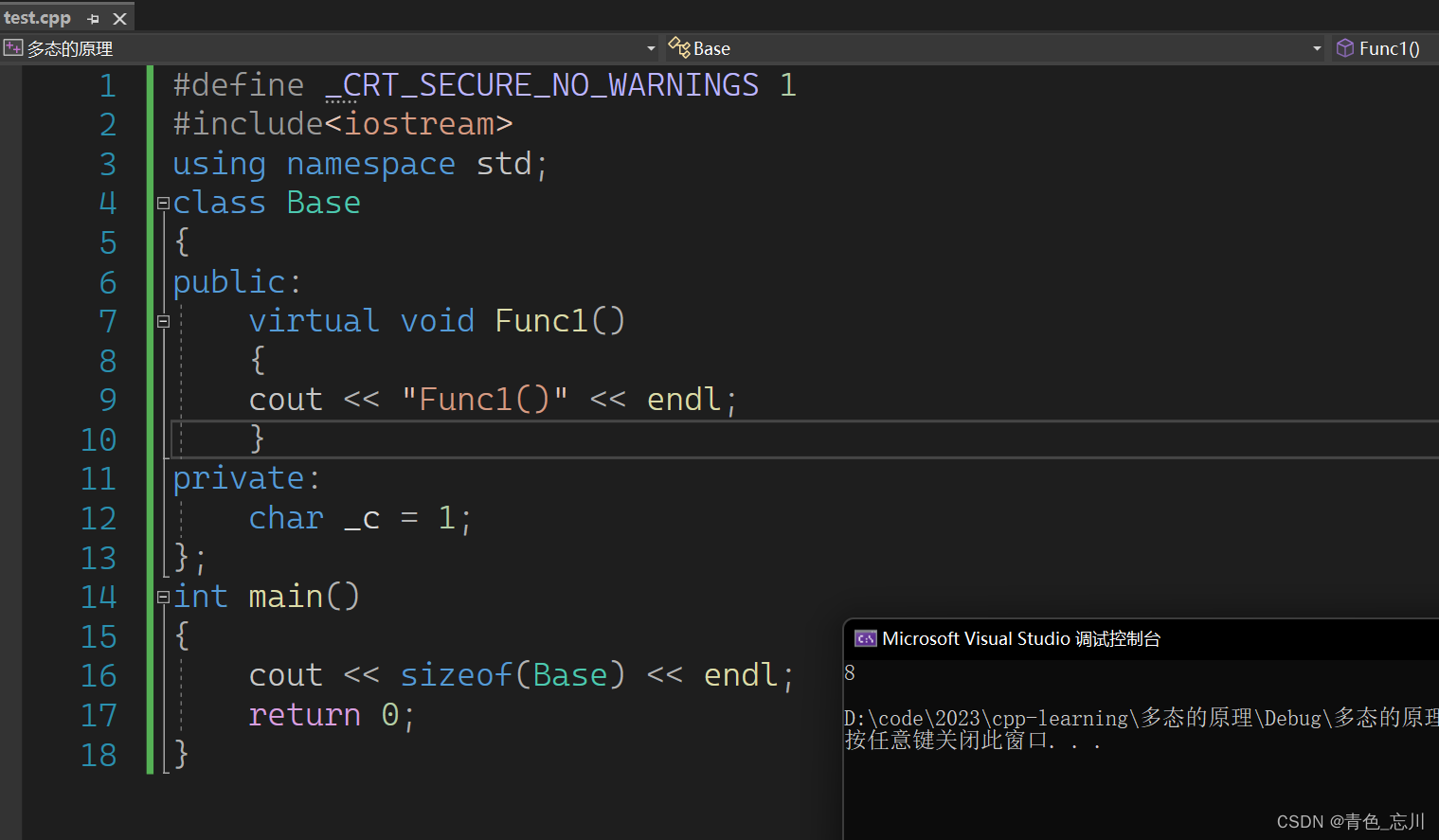1439x840 pixels.
Task: Click main() on line 14
Action: pyautogui.click(x=304, y=597)
